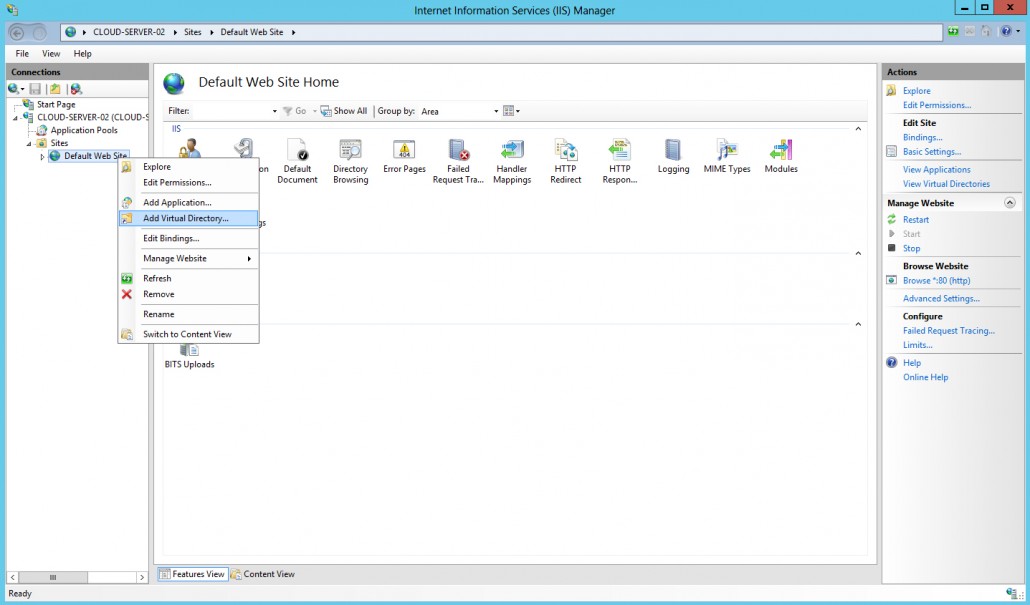Select Rename in the context menu

click(x=189, y=315)
